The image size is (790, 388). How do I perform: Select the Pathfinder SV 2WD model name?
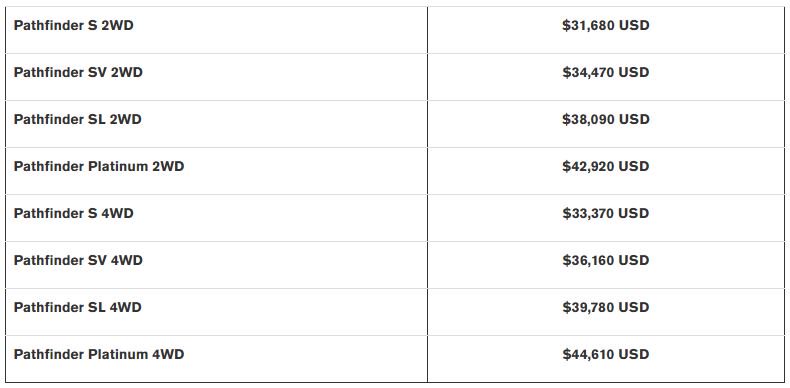click(78, 72)
